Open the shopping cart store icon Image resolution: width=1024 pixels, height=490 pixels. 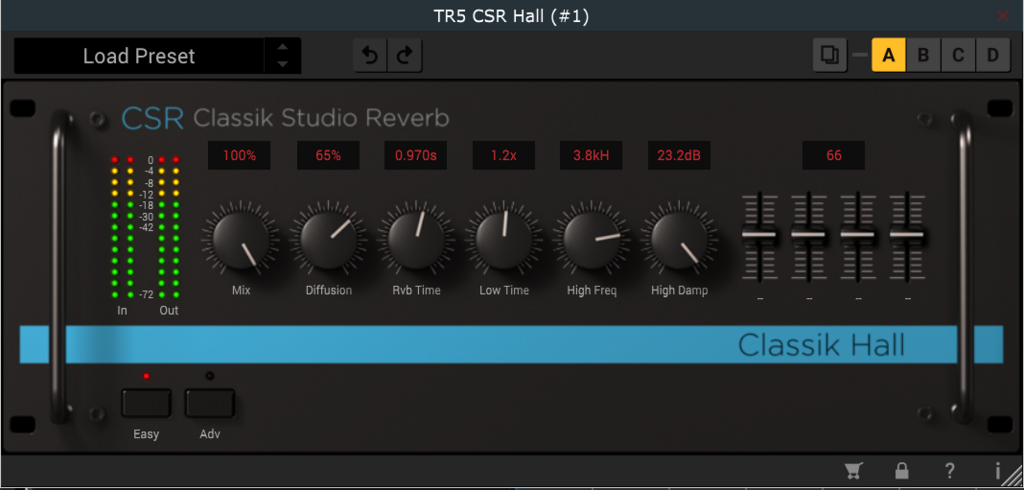pyautogui.click(x=852, y=470)
